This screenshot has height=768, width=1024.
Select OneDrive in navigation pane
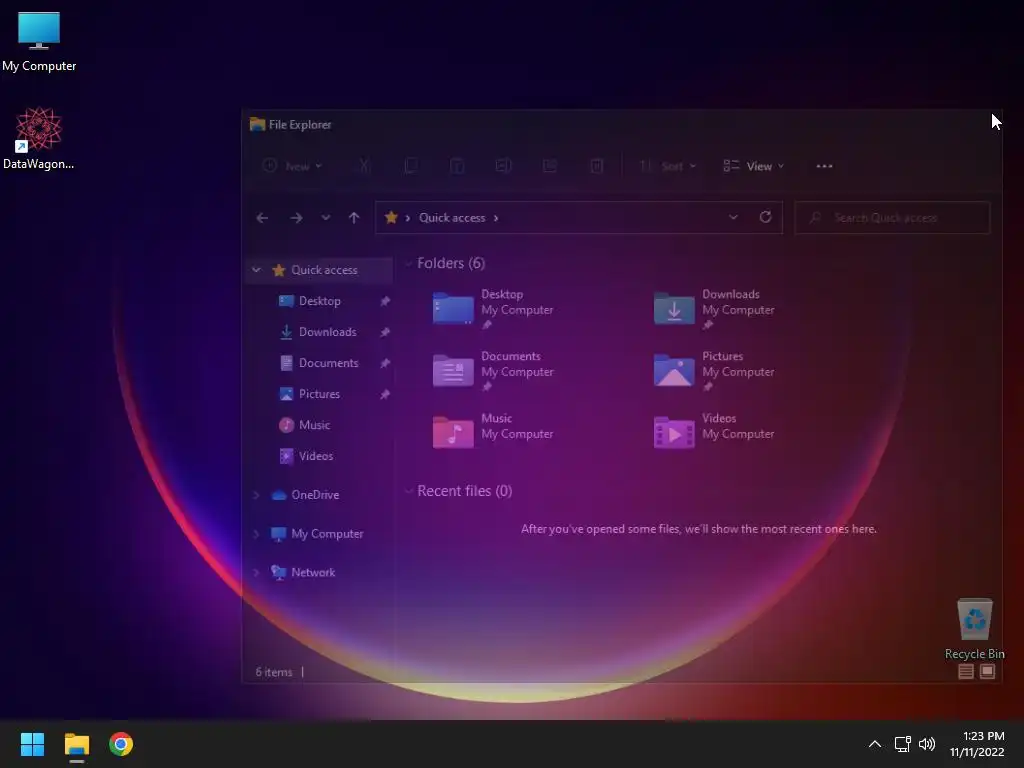click(315, 495)
